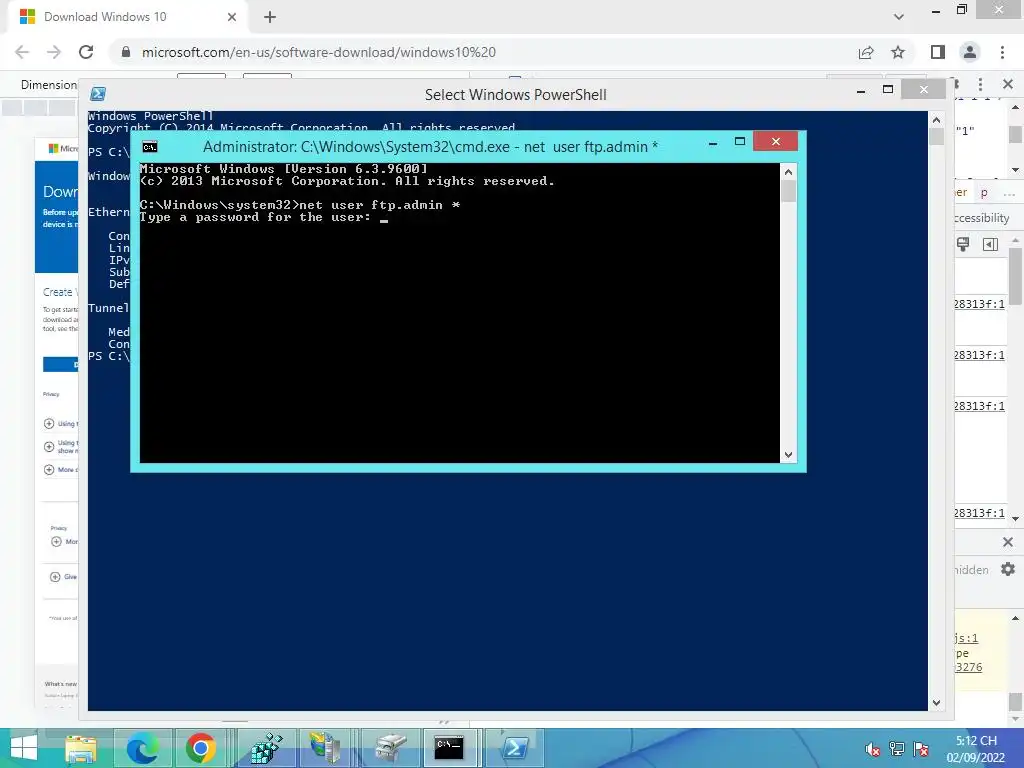Reload the Microsoft download page

(86, 52)
